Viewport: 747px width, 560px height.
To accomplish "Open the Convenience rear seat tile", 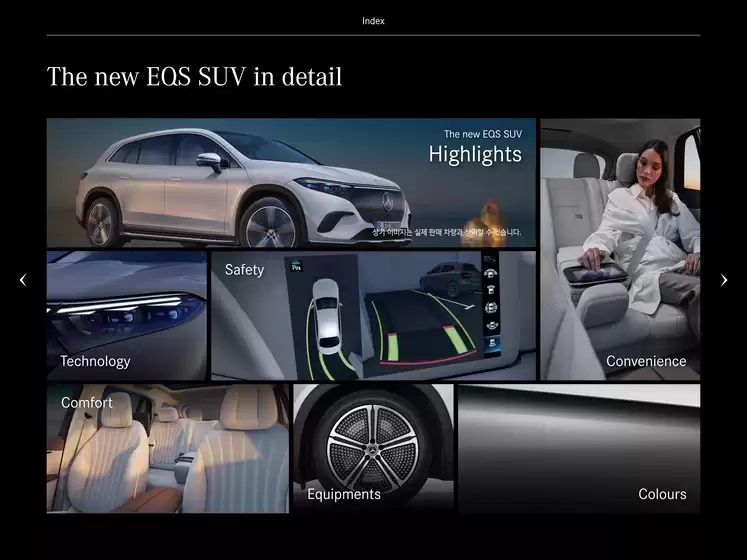I will [x=620, y=249].
